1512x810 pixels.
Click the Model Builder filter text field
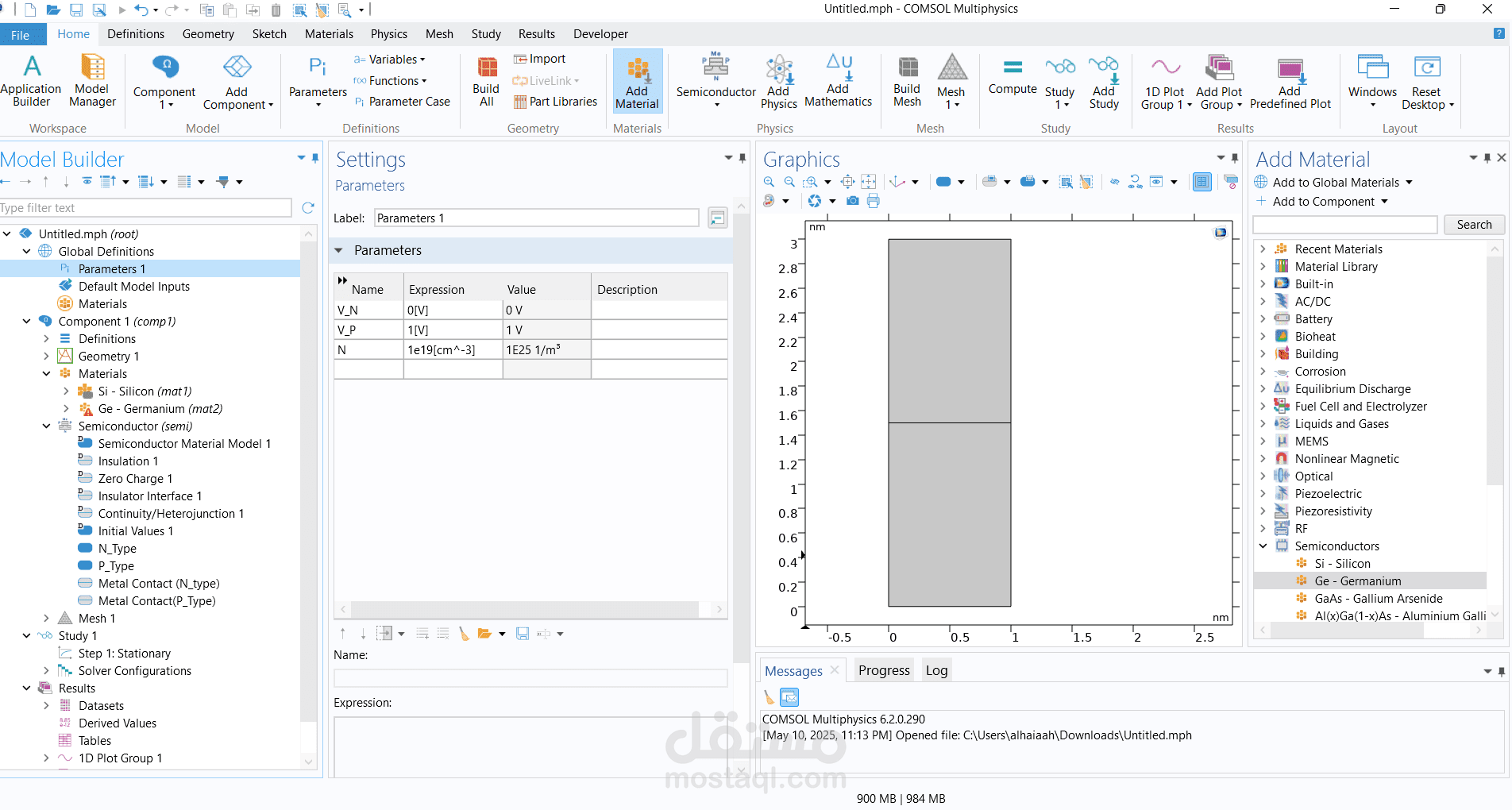click(x=146, y=208)
